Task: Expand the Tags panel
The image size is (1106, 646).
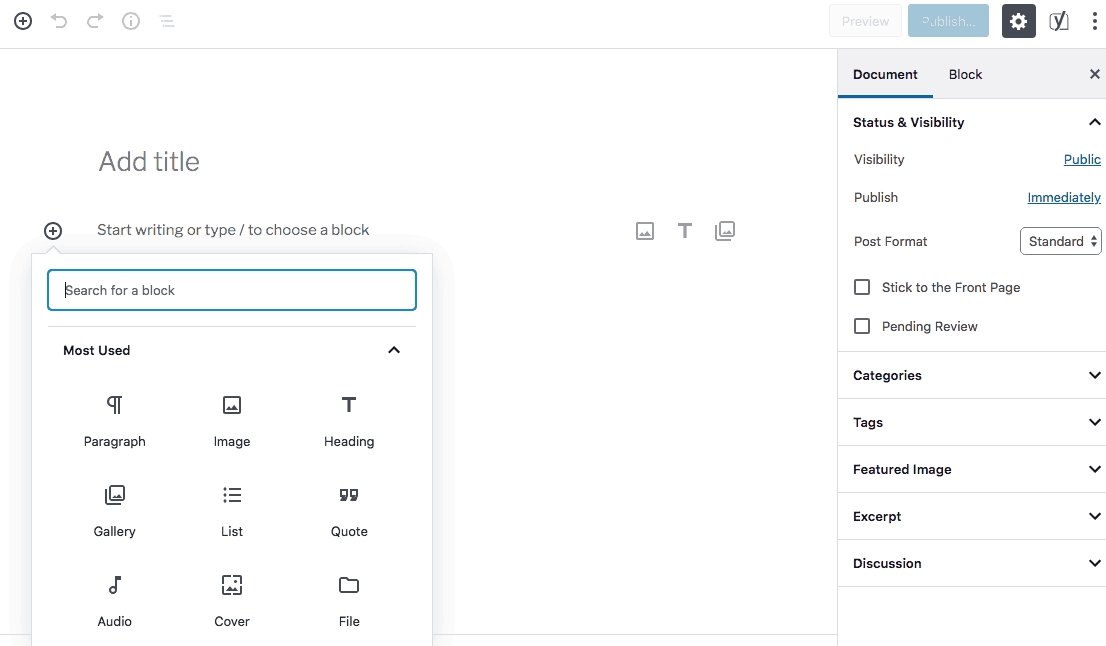Action: pyautogui.click(x=972, y=422)
